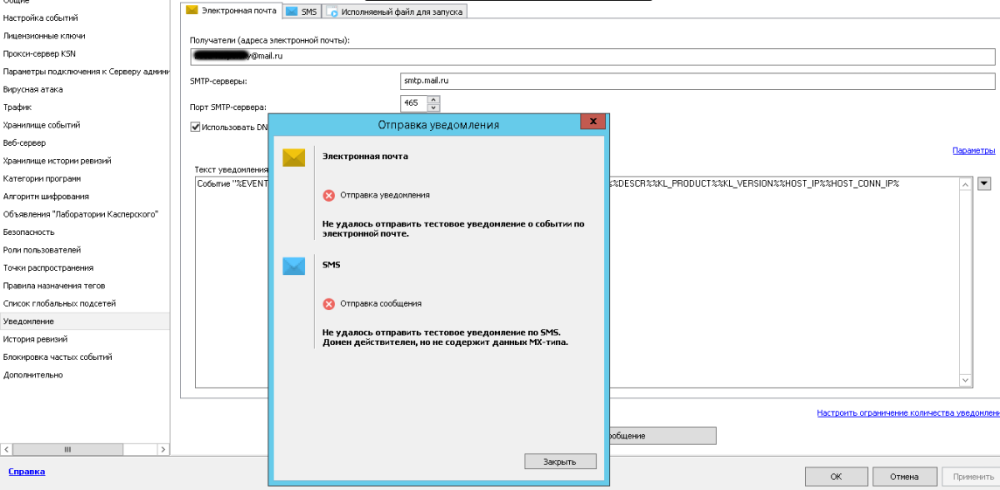Image resolution: width=1000 pixels, height=490 pixels.
Task: Select История ревизий section
Action: pyautogui.click(x=84, y=339)
